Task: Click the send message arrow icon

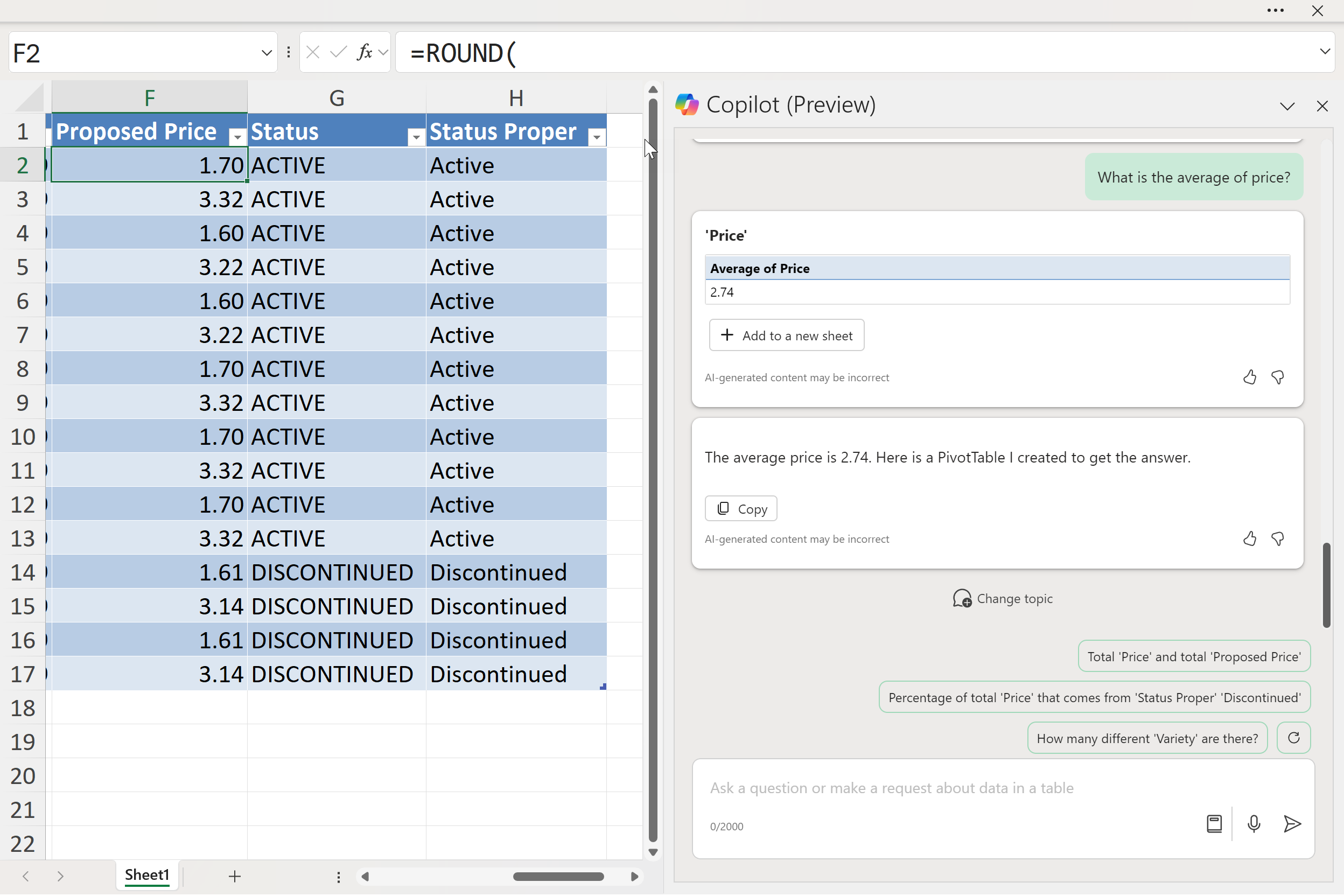Action: (1291, 824)
